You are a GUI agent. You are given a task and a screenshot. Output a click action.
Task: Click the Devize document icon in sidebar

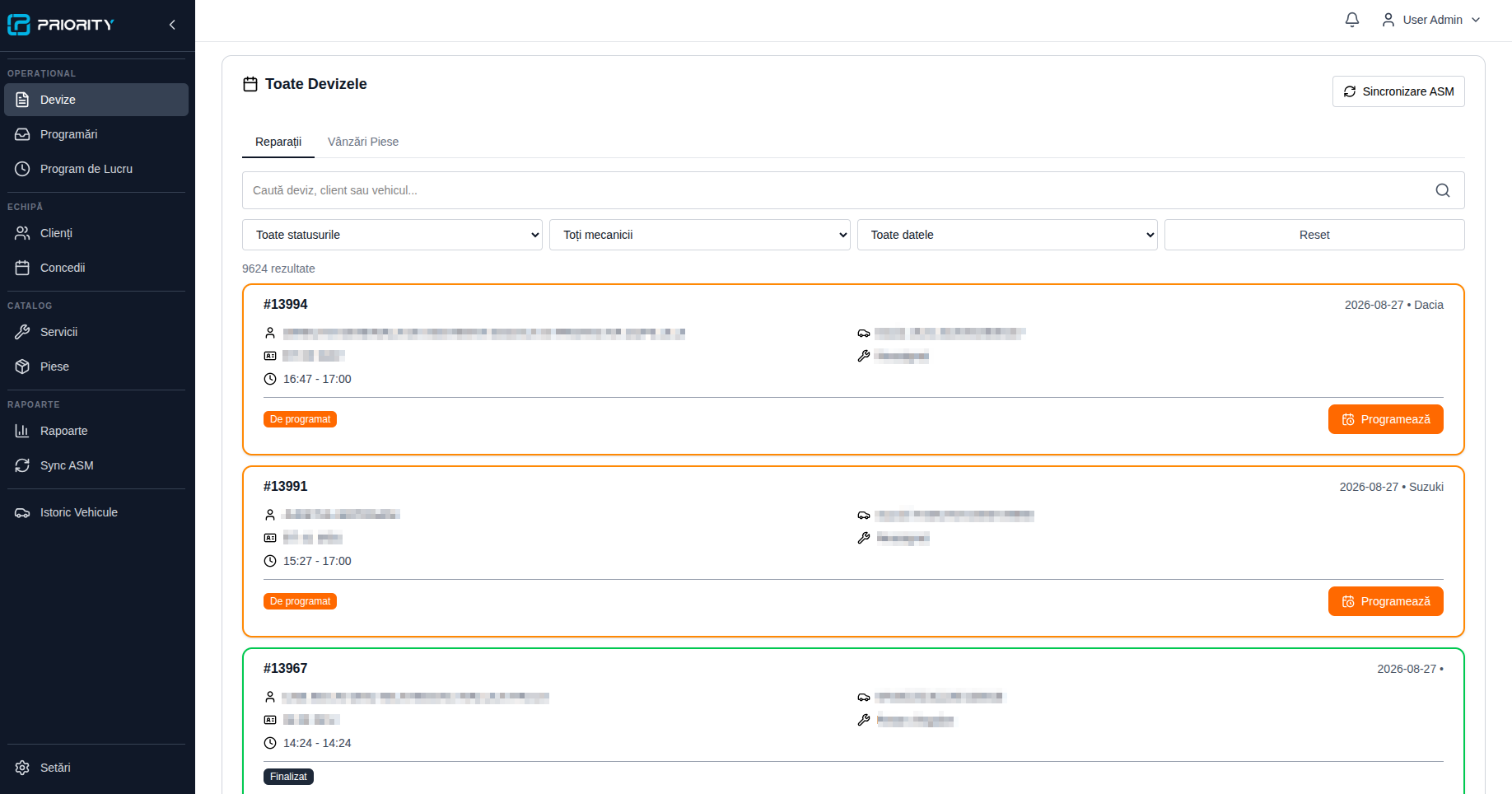pyautogui.click(x=23, y=100)
